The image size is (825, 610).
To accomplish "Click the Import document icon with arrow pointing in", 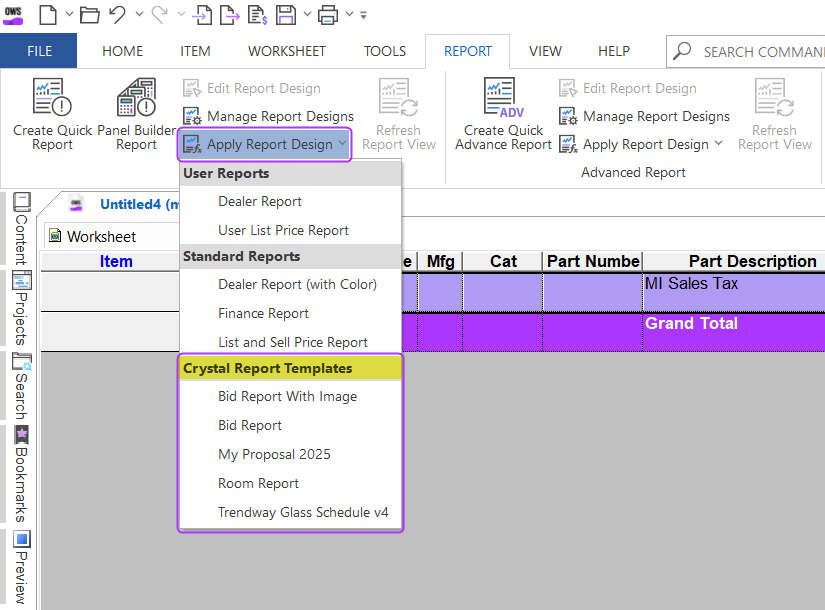I will pyautogui.click(x=203, y=15).
